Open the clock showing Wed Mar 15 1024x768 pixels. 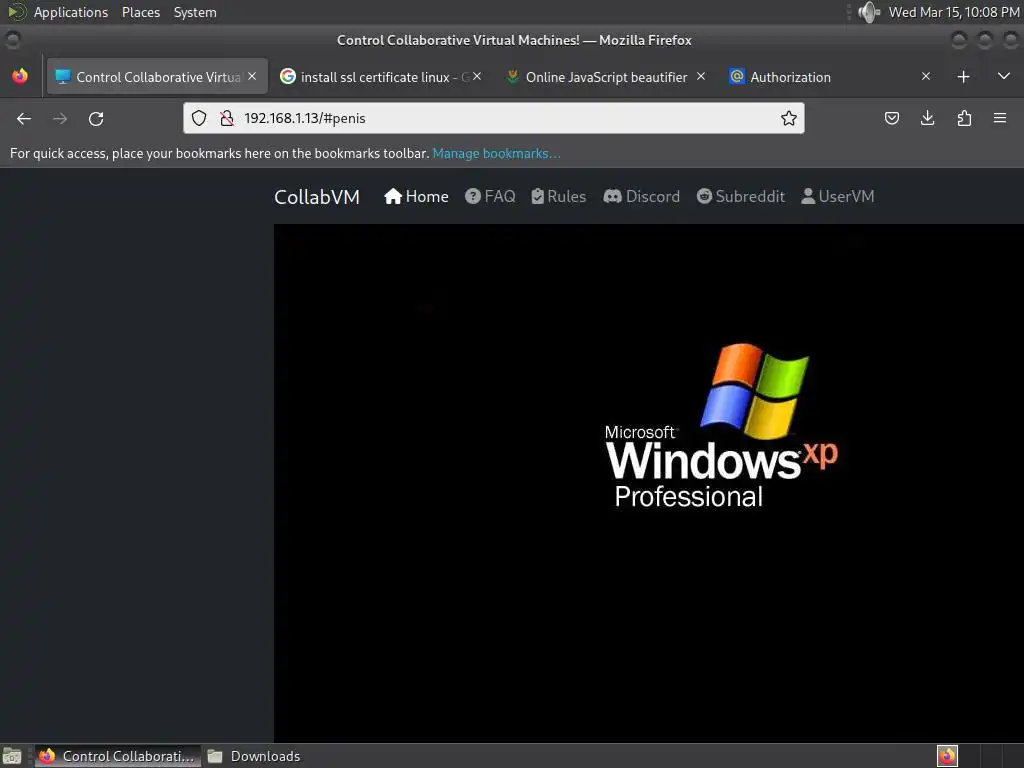tap(953, 12)
